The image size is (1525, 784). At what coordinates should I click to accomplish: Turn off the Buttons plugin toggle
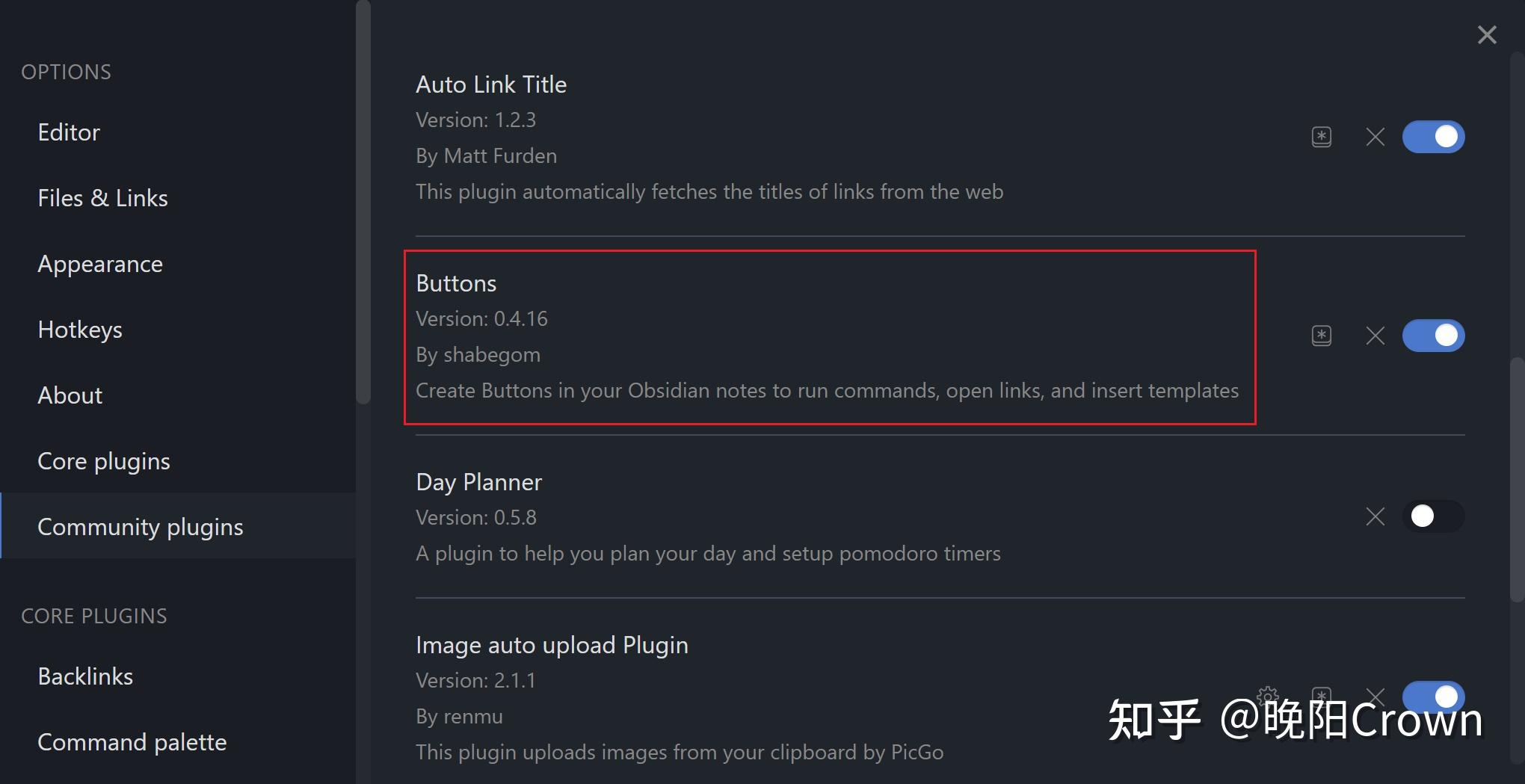point(1433,336)
